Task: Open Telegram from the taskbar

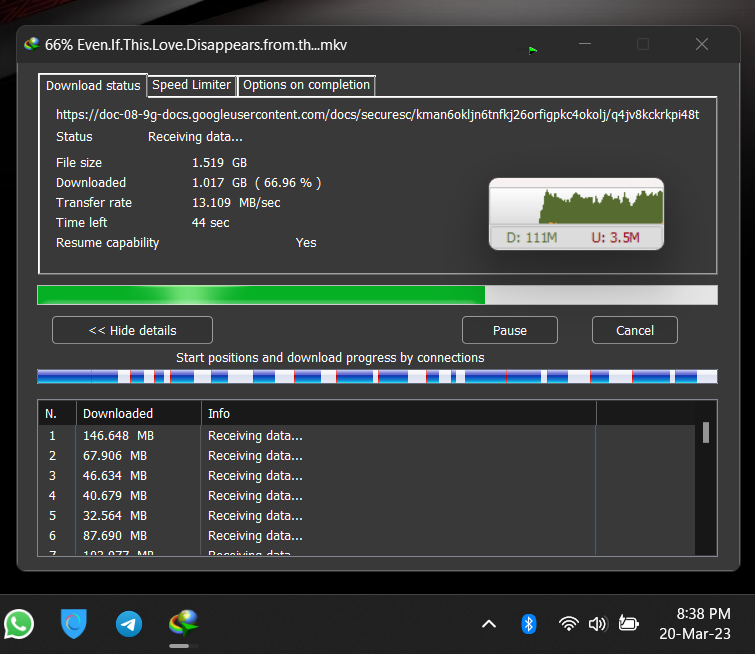Action: pos(129,624)
